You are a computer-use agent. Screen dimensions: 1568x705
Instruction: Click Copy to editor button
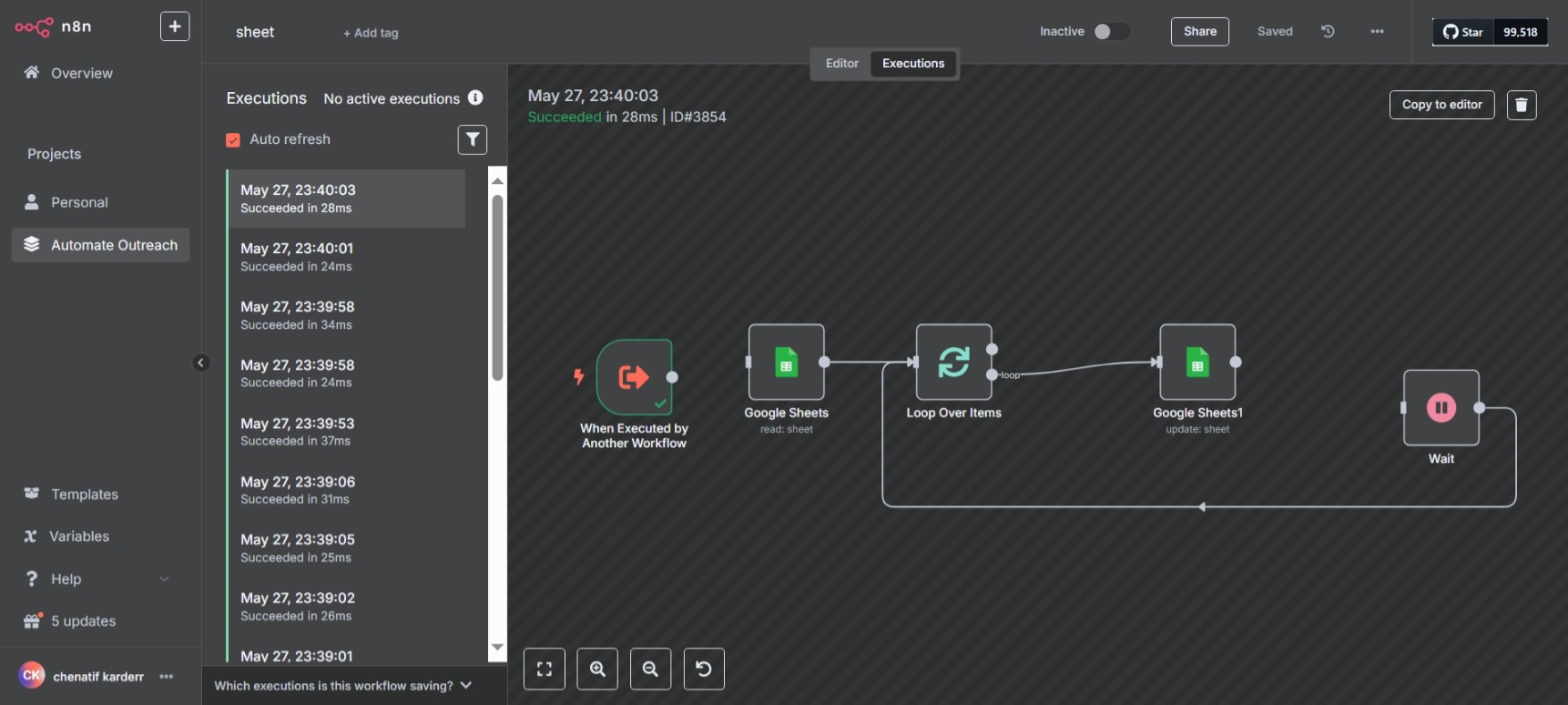click(x=1441, y=105)
